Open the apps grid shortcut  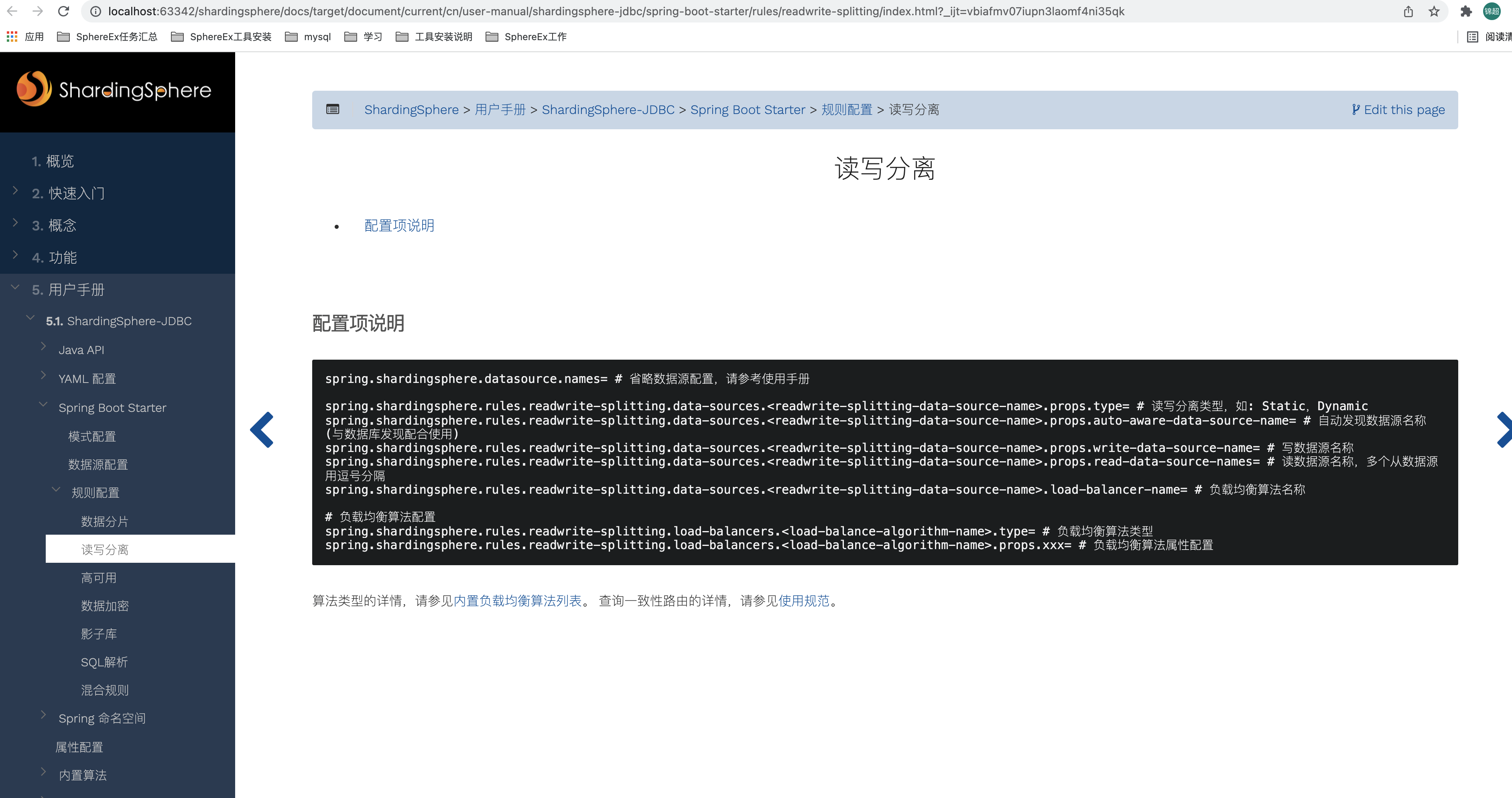(x=12, y=37)
